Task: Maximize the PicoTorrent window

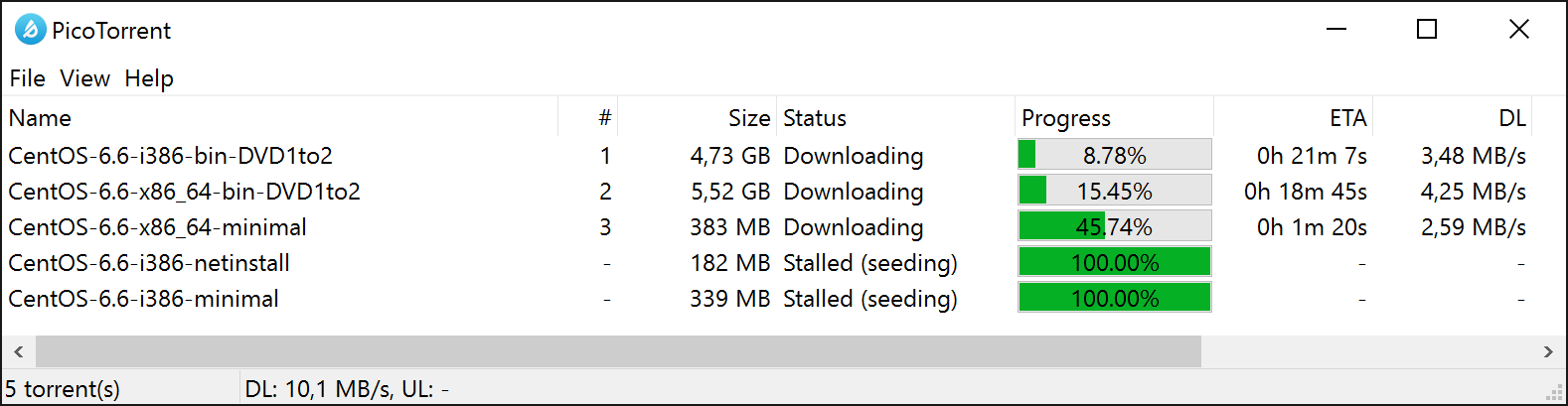Action: coord(1427,30)
